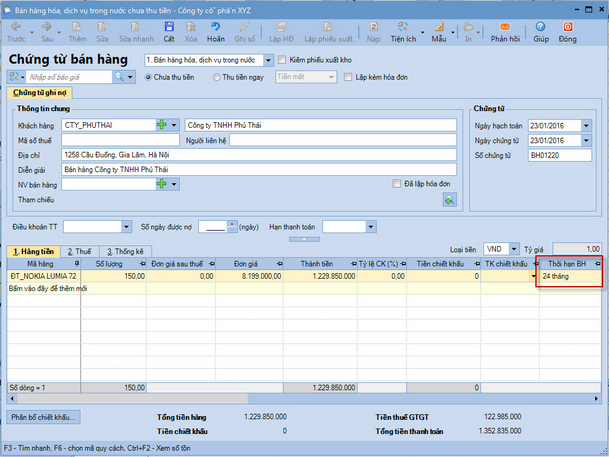Check Lập kèm hóa đơn
Viewport: 609px width, 457px height.
click(x=348, y=77)
